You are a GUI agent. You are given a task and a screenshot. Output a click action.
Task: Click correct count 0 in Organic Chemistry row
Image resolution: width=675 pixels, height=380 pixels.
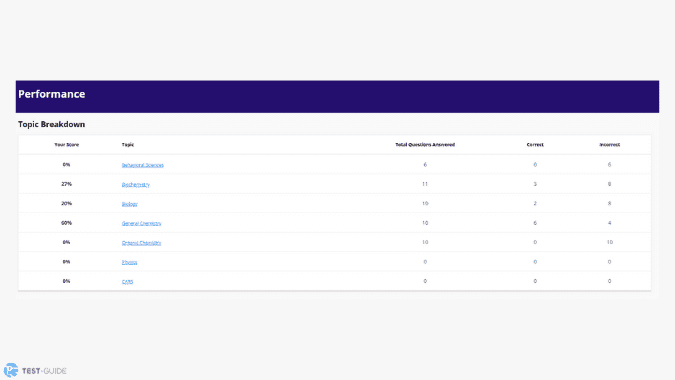tap(535, 242)
